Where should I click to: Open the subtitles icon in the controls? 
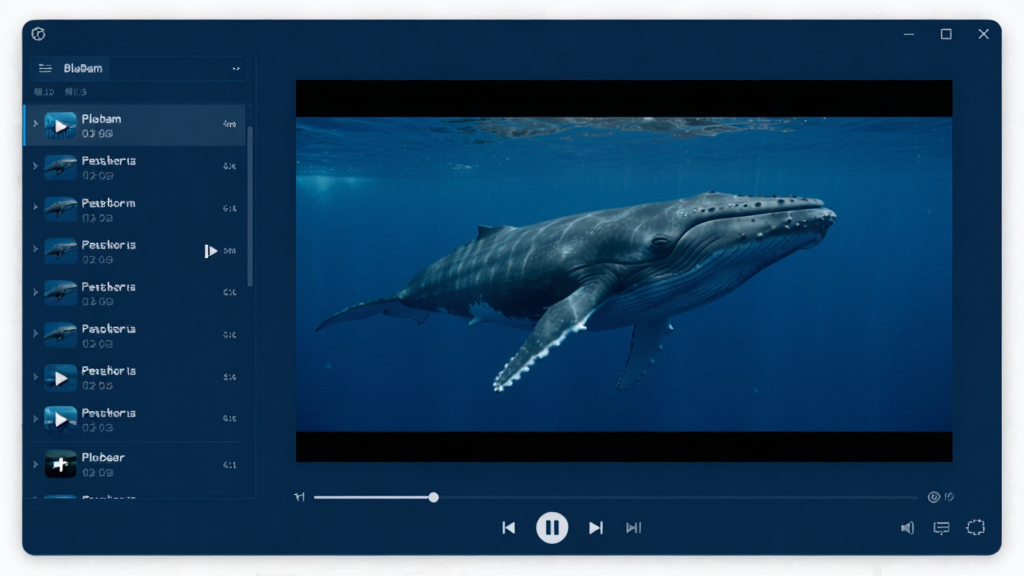coord(941,528)
